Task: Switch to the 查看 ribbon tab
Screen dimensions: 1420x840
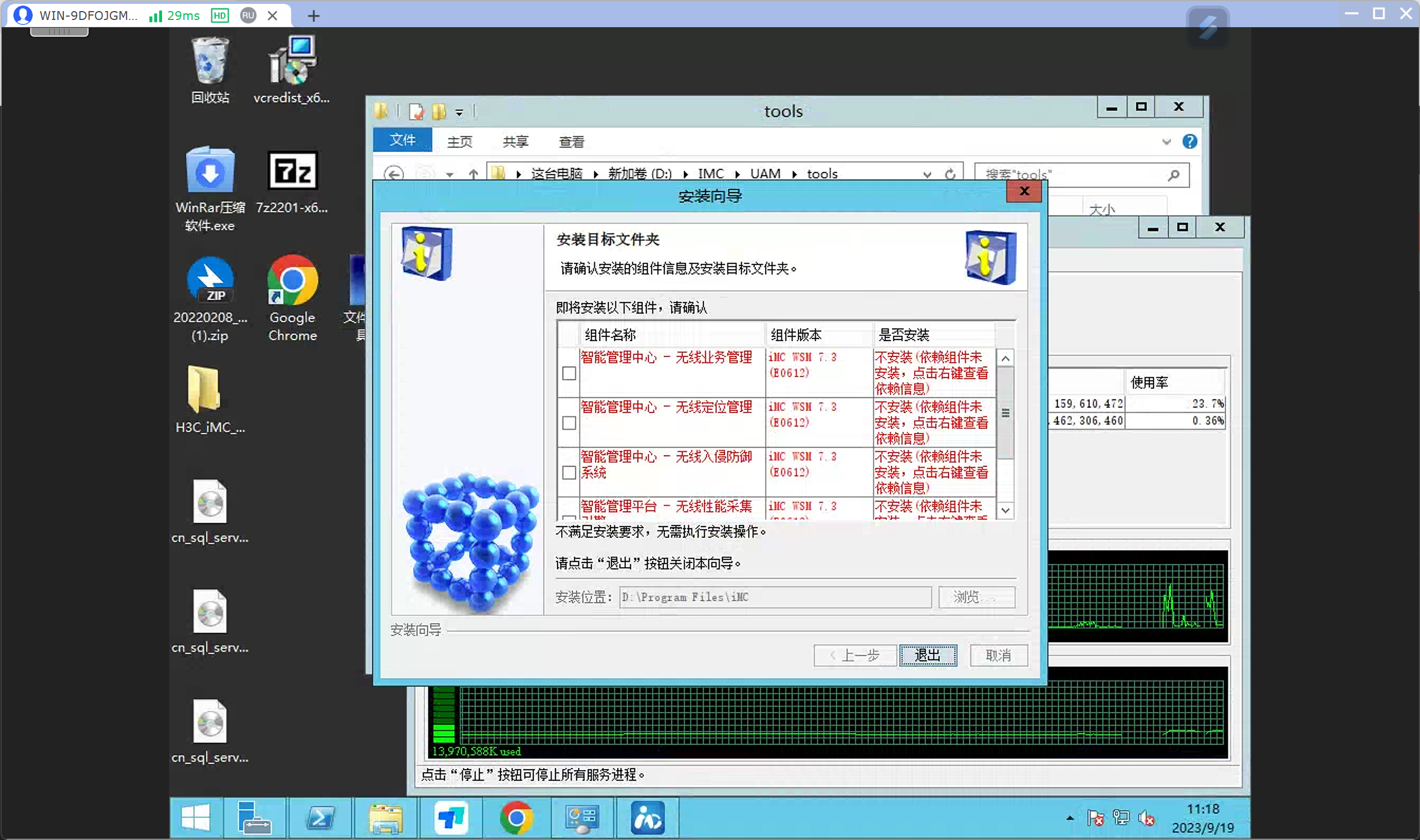Action: point(571,141)
